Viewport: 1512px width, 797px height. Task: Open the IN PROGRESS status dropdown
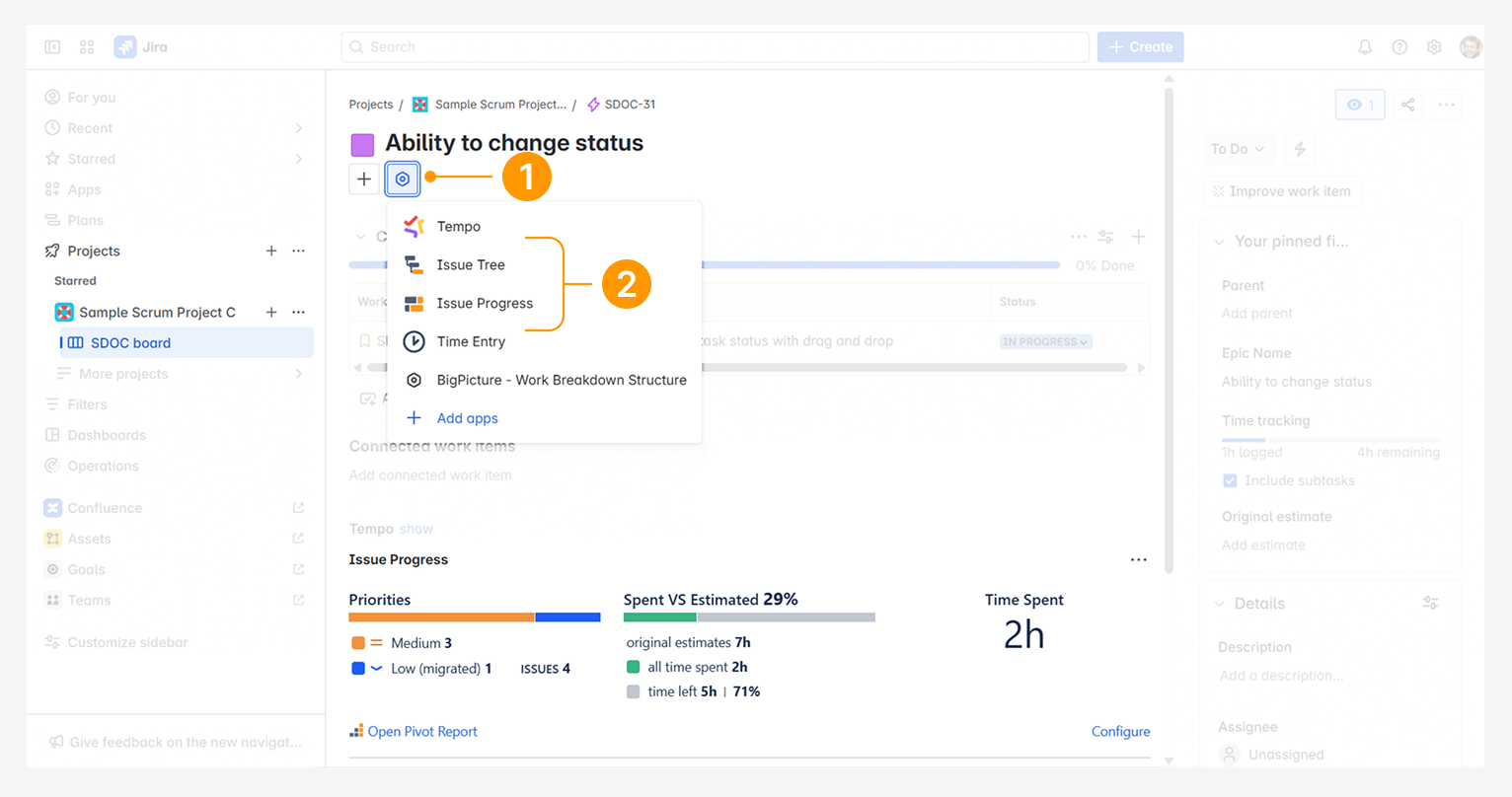[x=1046, y=341]
